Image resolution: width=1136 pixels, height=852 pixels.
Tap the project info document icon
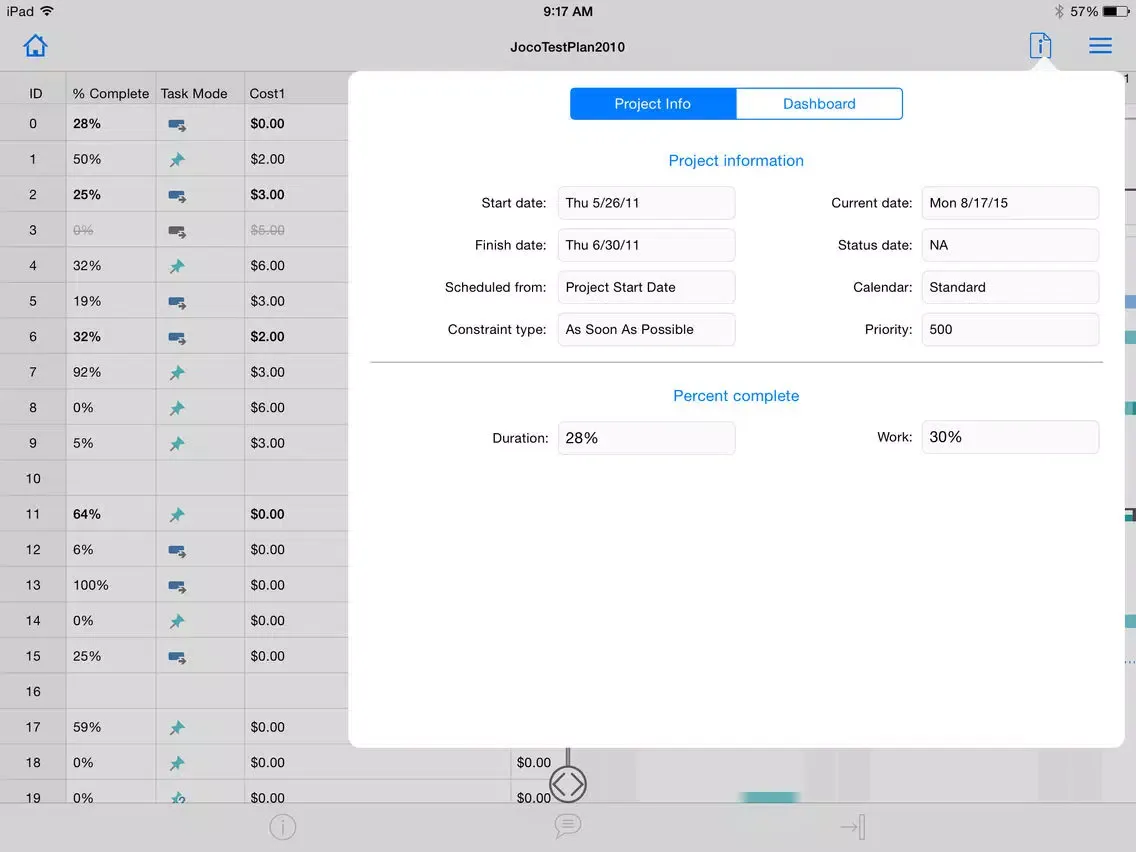tap(1040, 46)
